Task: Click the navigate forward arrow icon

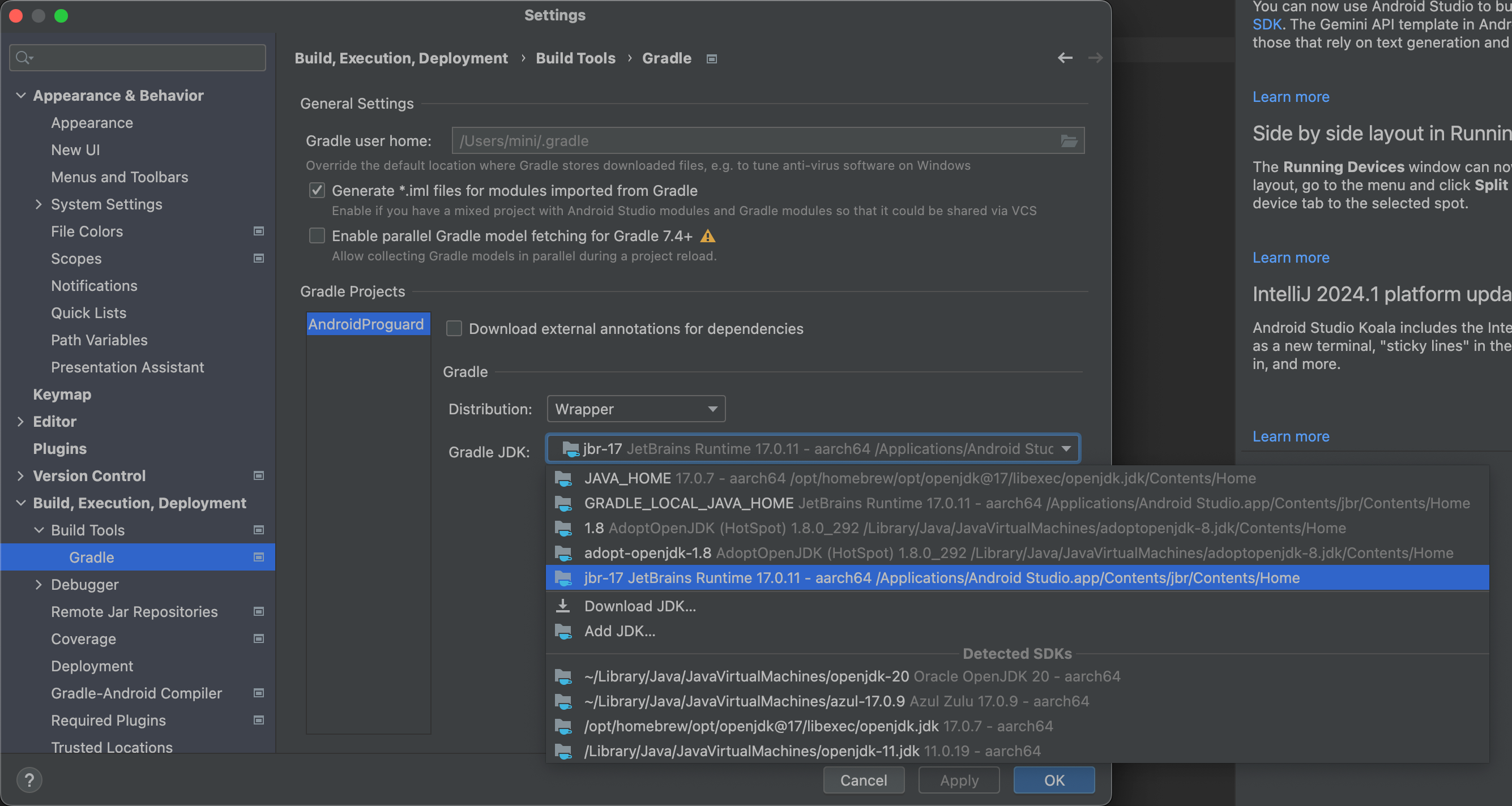Action: pyautogui.click(x=1095, y=58)
